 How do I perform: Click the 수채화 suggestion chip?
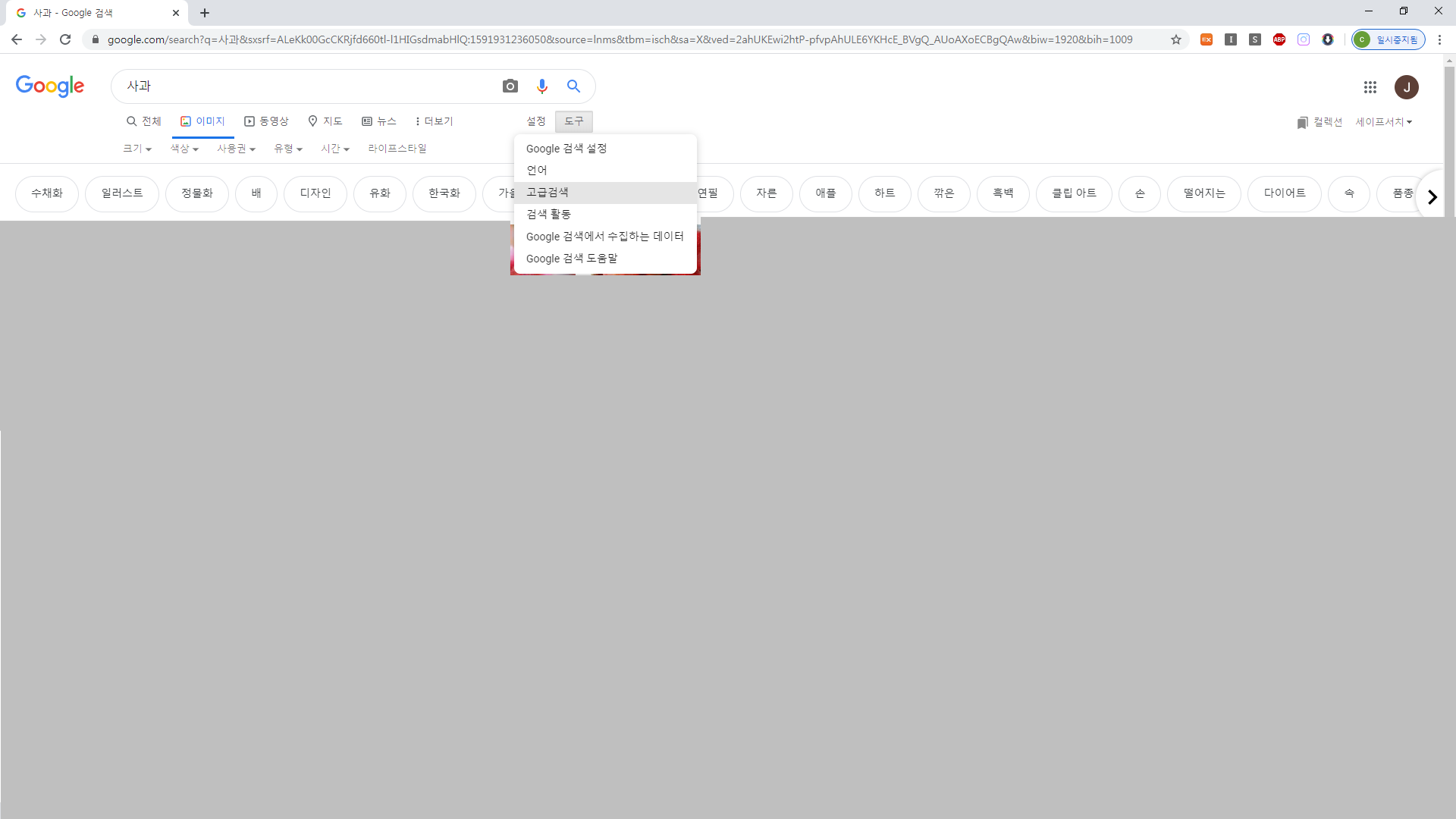(47, 193)
